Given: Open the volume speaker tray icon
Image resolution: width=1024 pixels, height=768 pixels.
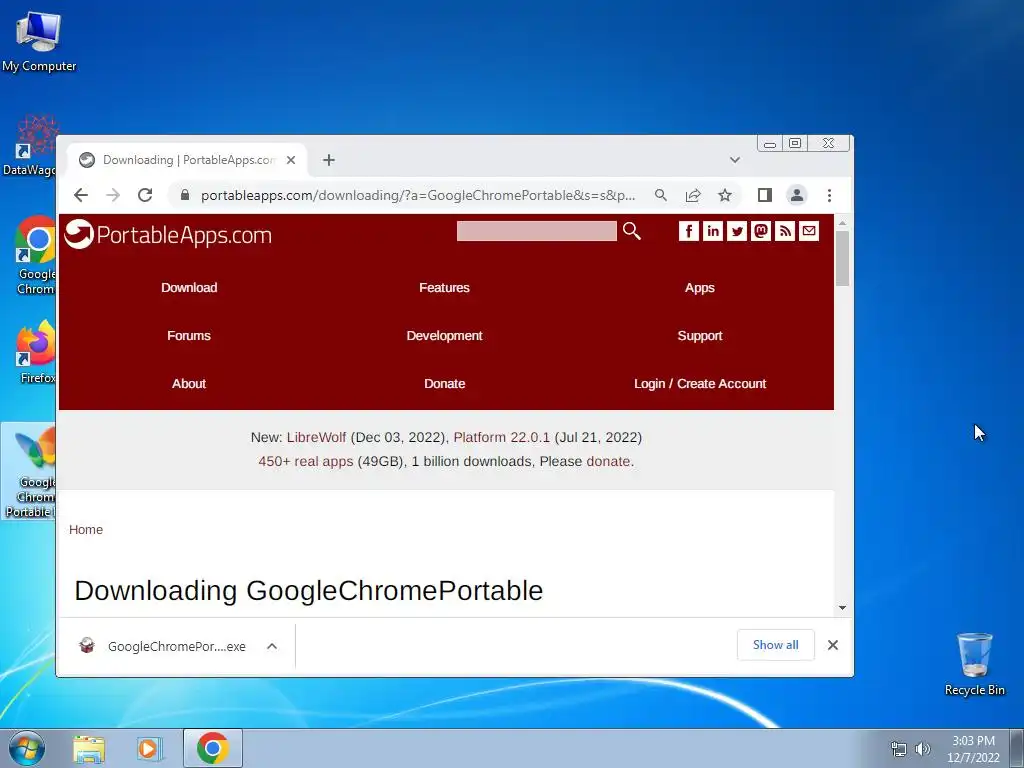Looking at the screenshot, I should [923, 749].
